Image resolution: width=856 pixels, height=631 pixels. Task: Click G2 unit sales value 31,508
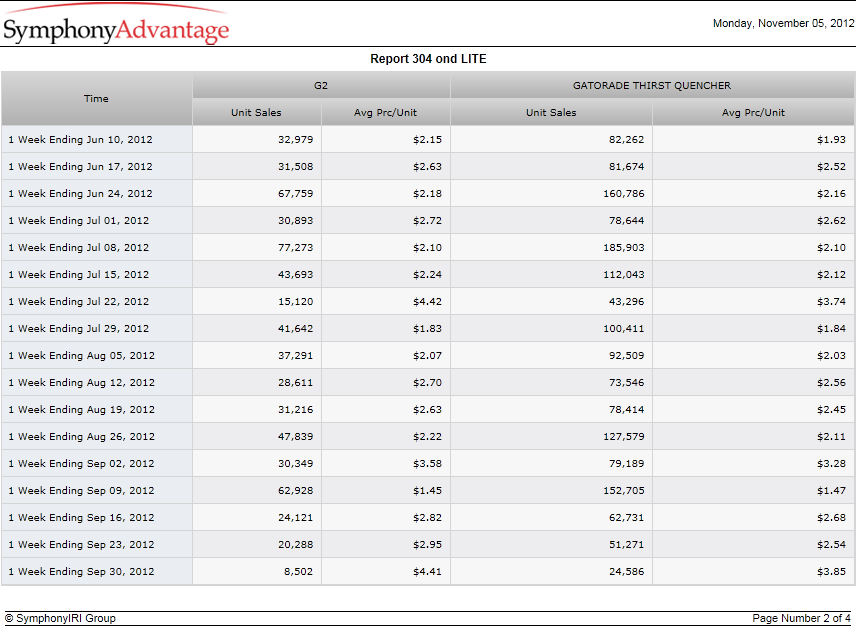pos(295,166)
